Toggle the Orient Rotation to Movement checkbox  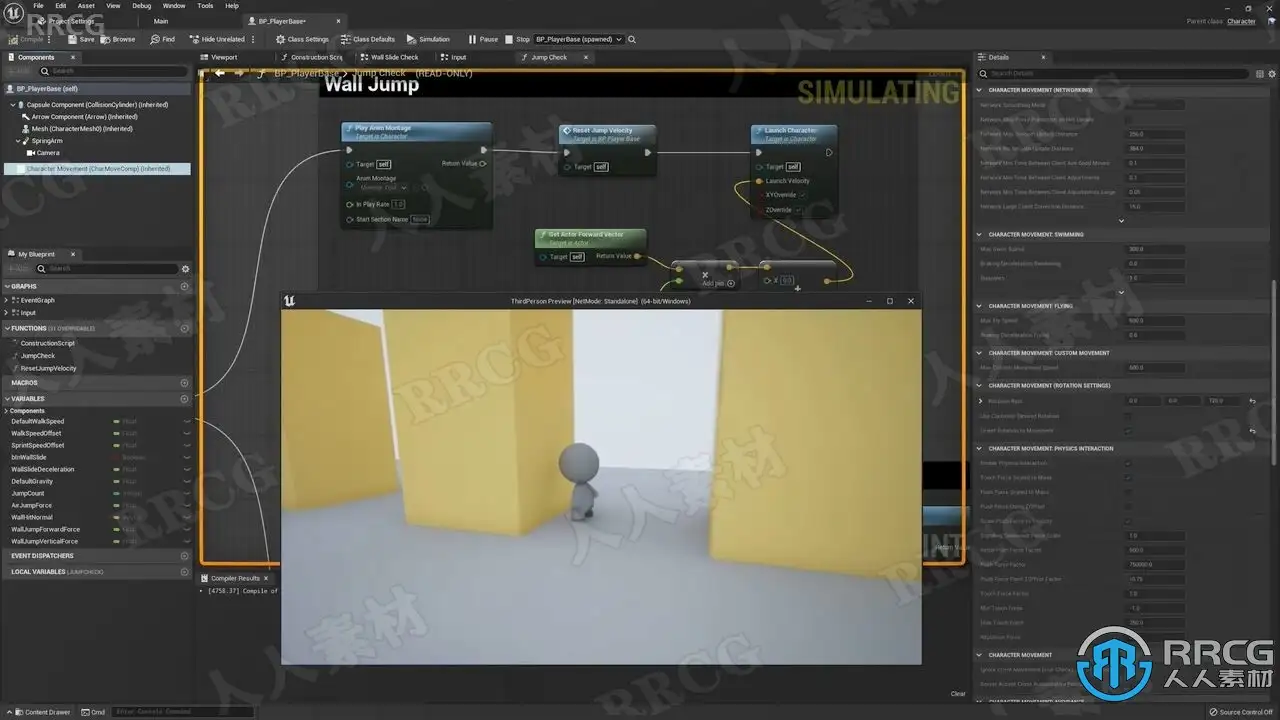(1129, 431)
